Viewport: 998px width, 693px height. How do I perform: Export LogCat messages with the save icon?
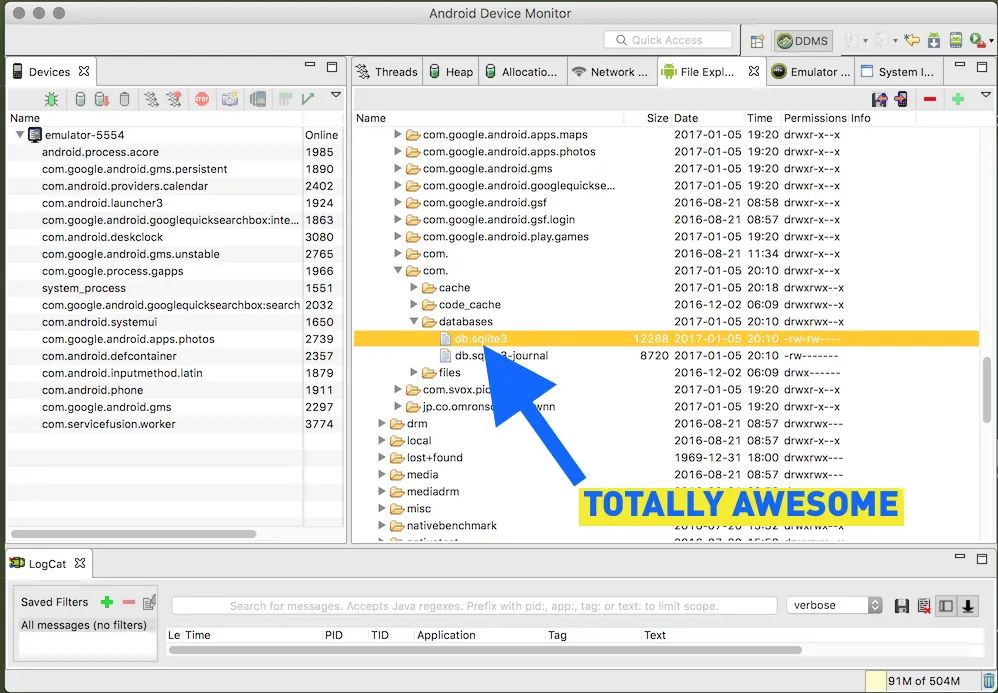tap(901, 606)
